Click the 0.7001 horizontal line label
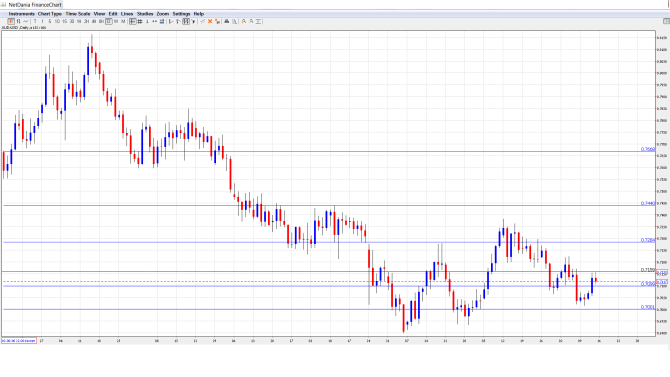This screenshot has width=670, height=377. click(647, 307)
